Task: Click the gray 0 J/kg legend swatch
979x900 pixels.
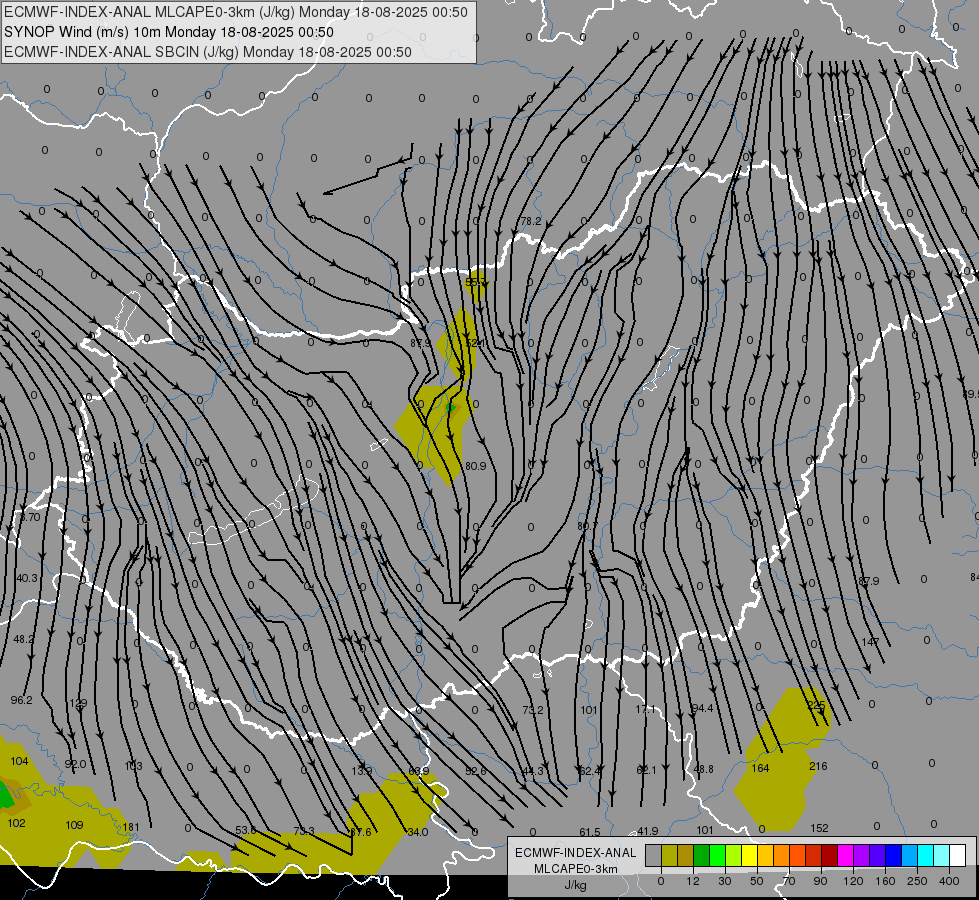Action: (653, 856)
